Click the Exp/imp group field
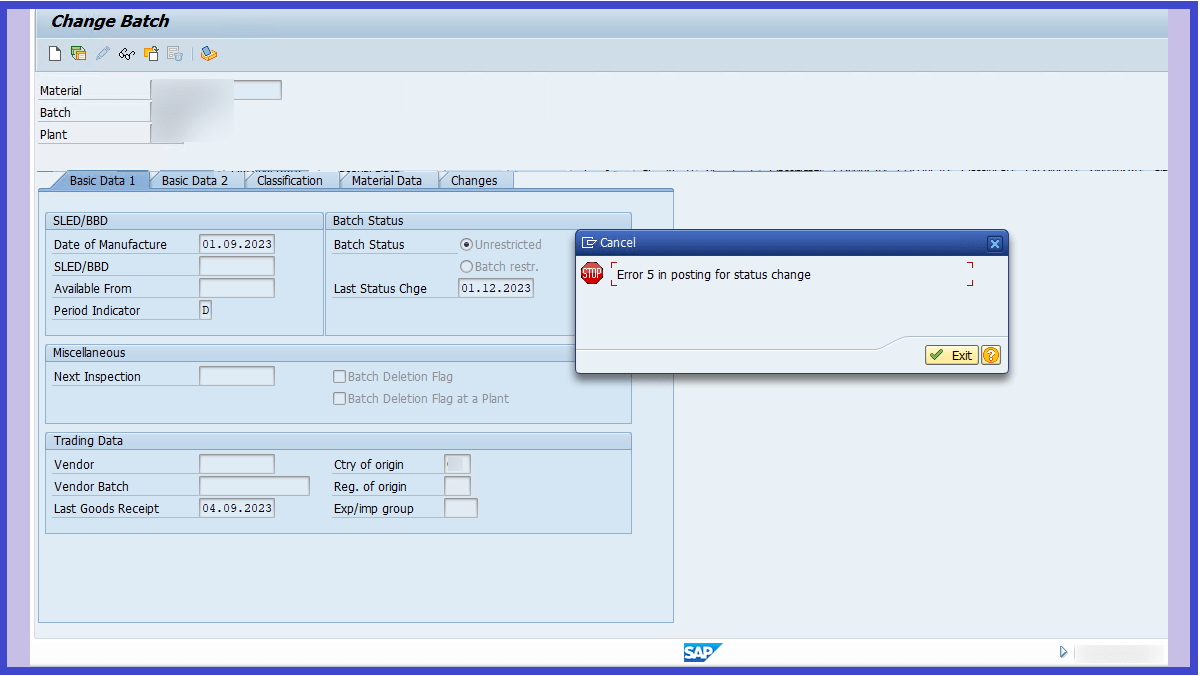This screenshot has width=1201, height=676. 460,508
